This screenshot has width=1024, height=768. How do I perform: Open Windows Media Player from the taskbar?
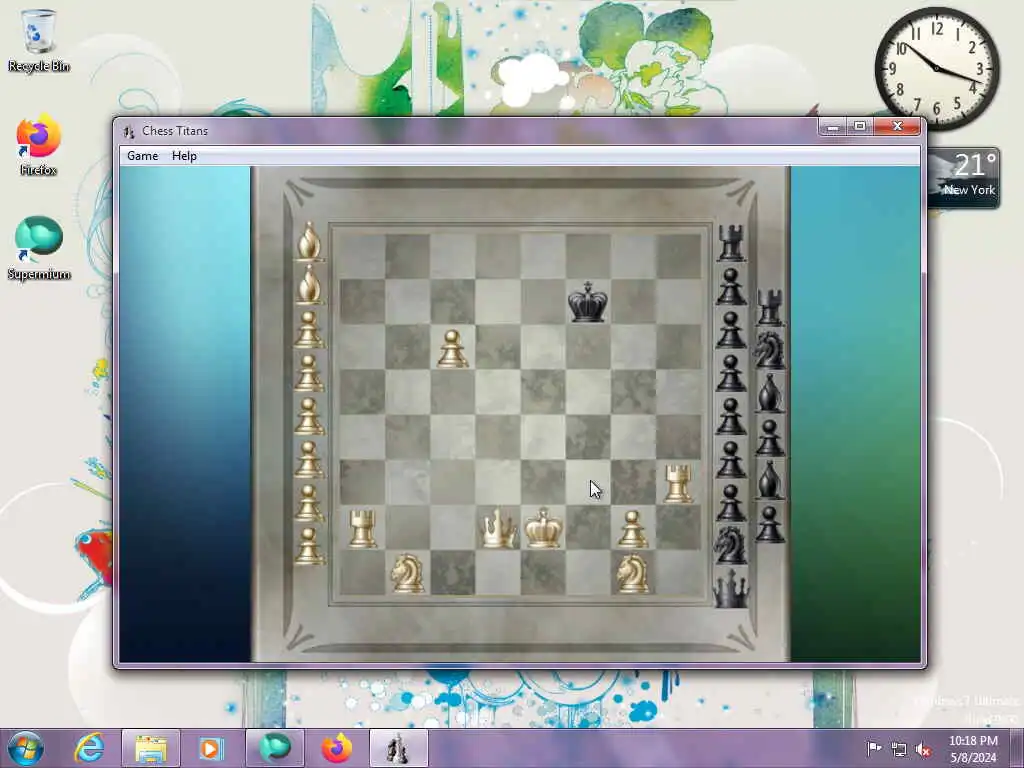pyautogui.click(x=211, y=748)
